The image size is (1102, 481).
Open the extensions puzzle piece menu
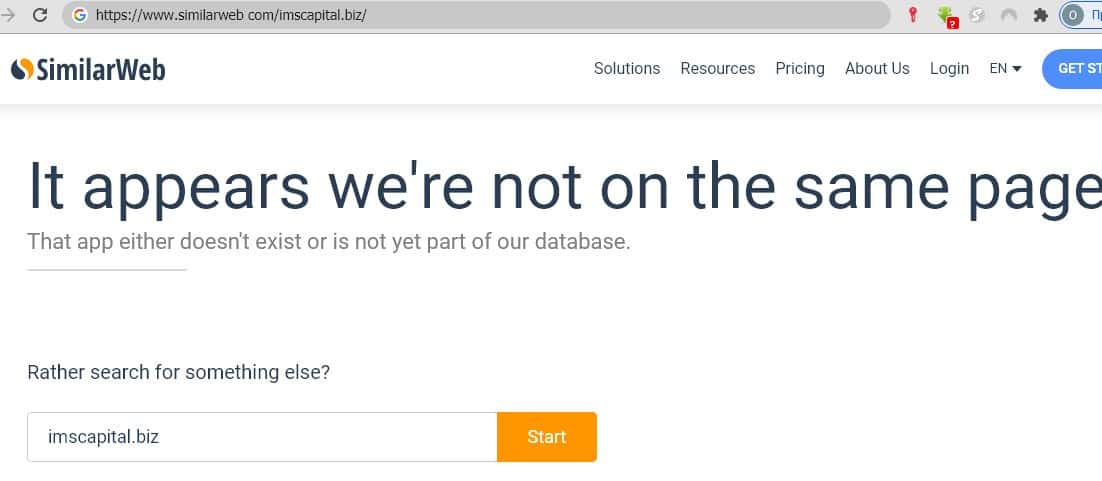coord(1040,15)
